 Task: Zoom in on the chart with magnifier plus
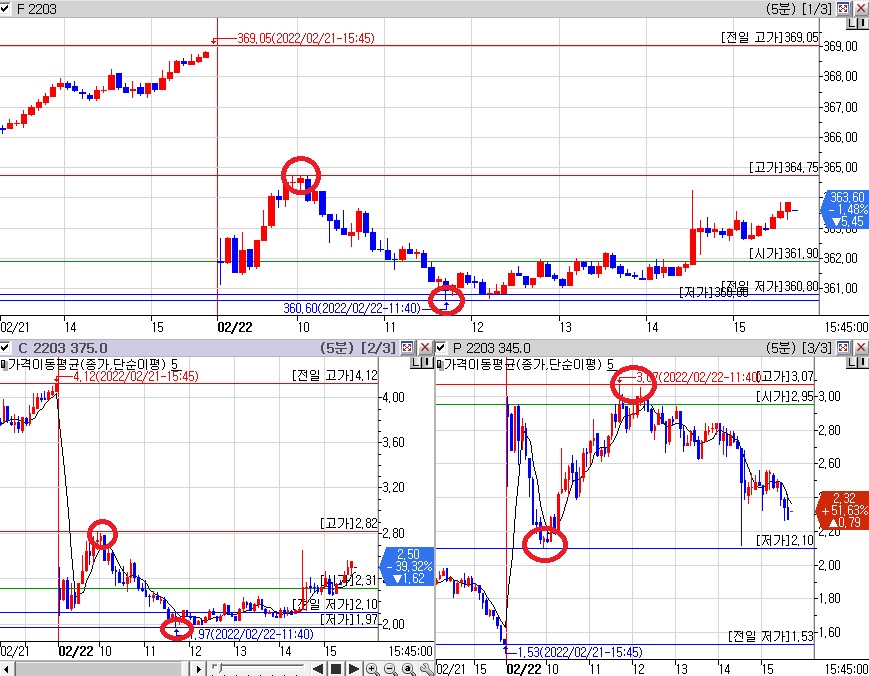point(372,669)
